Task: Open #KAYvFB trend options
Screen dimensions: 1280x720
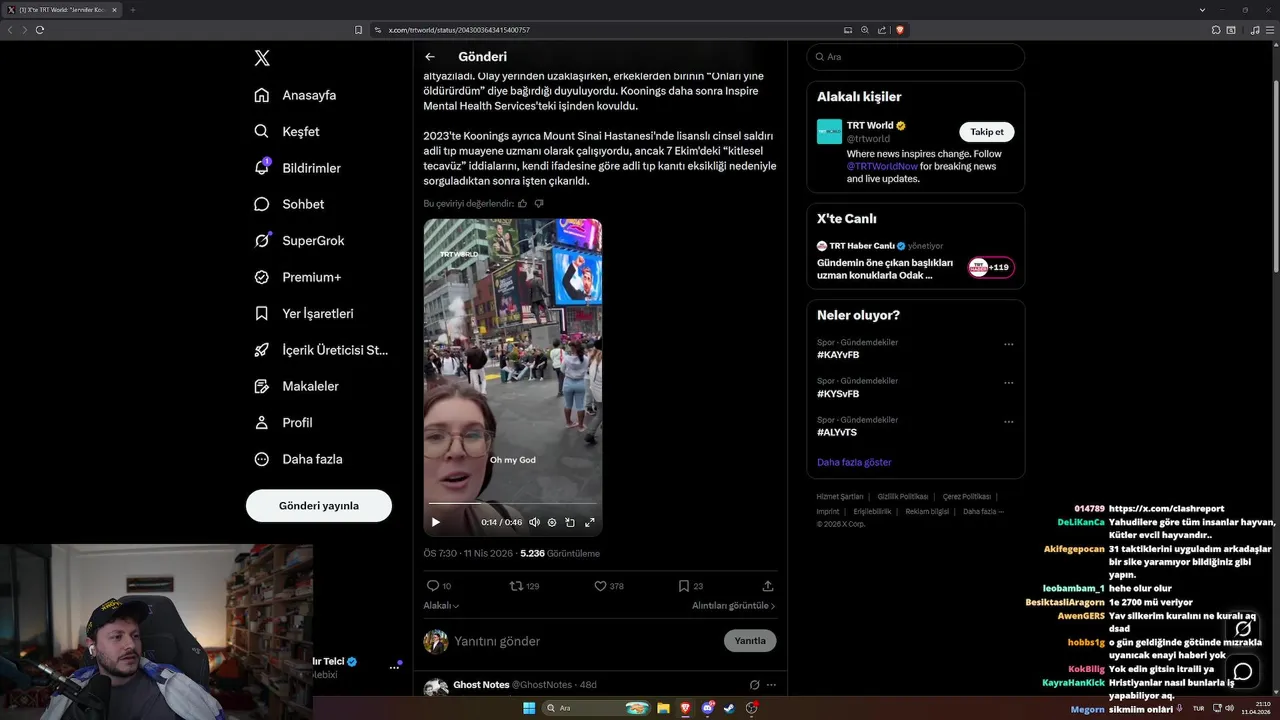Action: 1008,345
